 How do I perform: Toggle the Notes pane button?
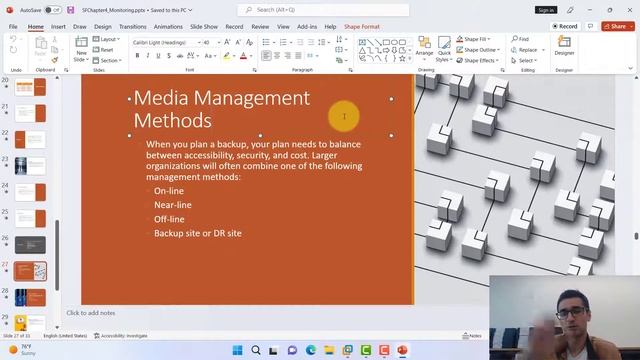472,336
